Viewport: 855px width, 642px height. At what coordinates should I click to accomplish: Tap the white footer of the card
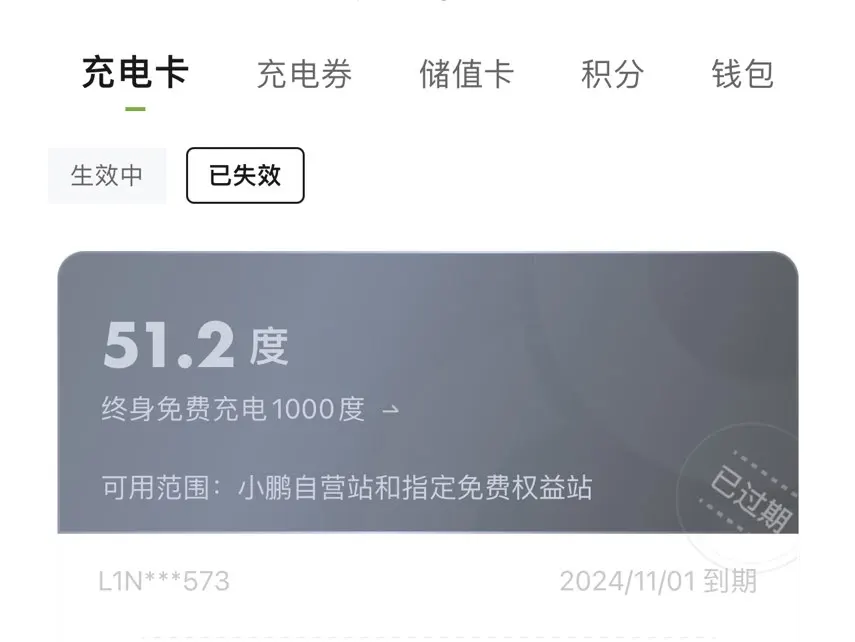click(428, 587)
